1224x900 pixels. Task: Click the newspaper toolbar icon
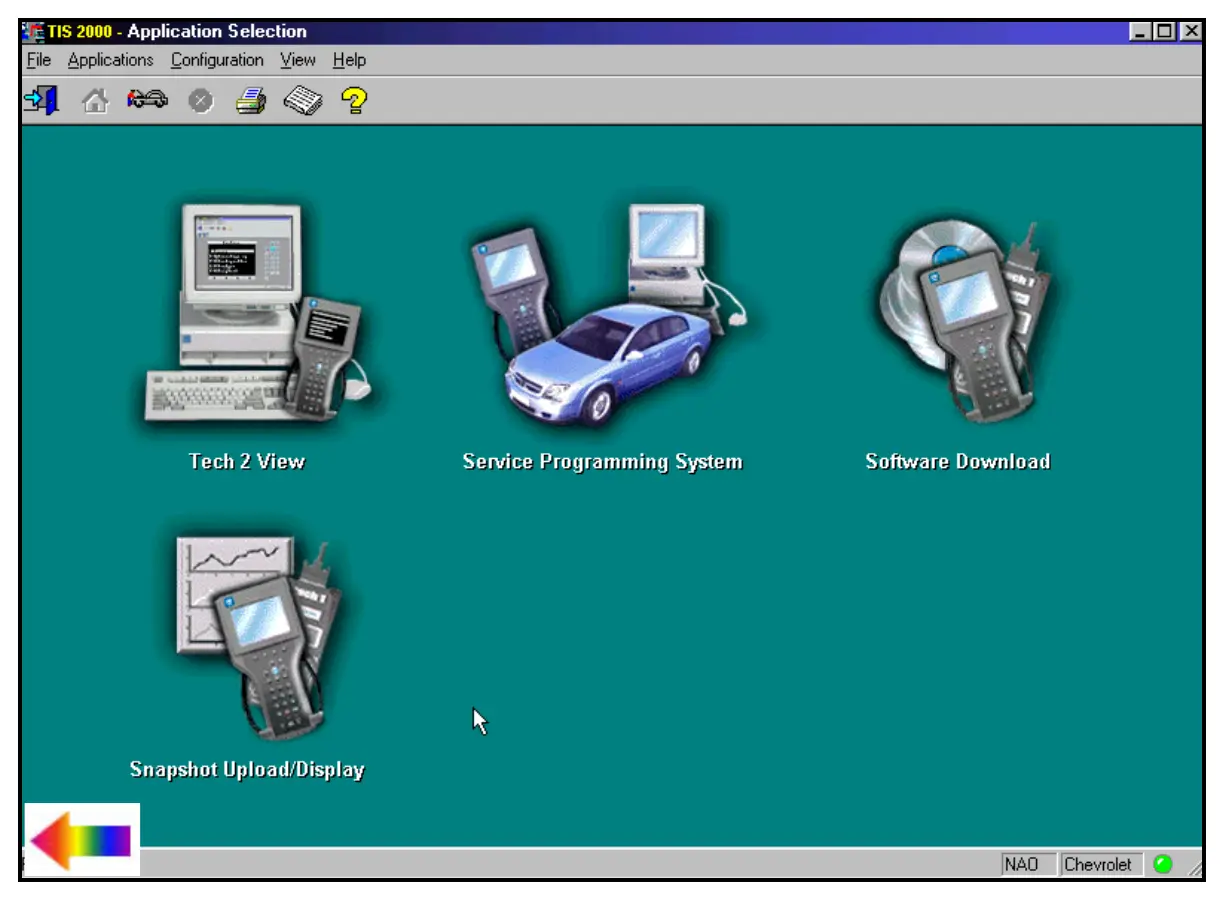(x=302, y=102)
